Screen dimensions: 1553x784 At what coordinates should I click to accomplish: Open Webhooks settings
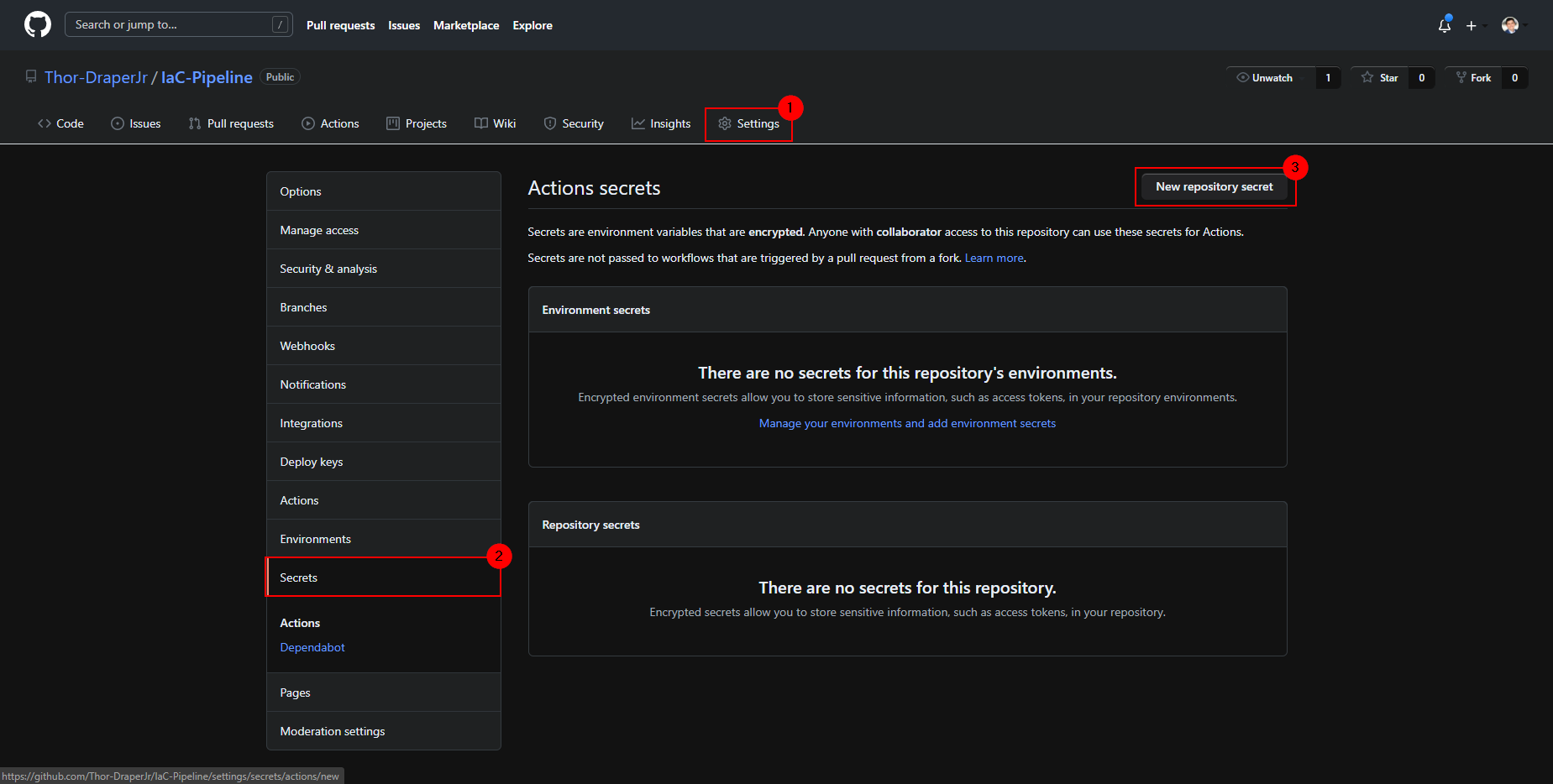point(384,346)
